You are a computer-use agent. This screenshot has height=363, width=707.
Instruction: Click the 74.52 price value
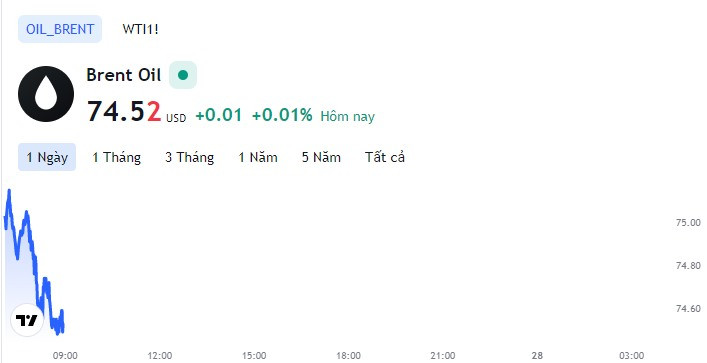[x=124, y=111]
